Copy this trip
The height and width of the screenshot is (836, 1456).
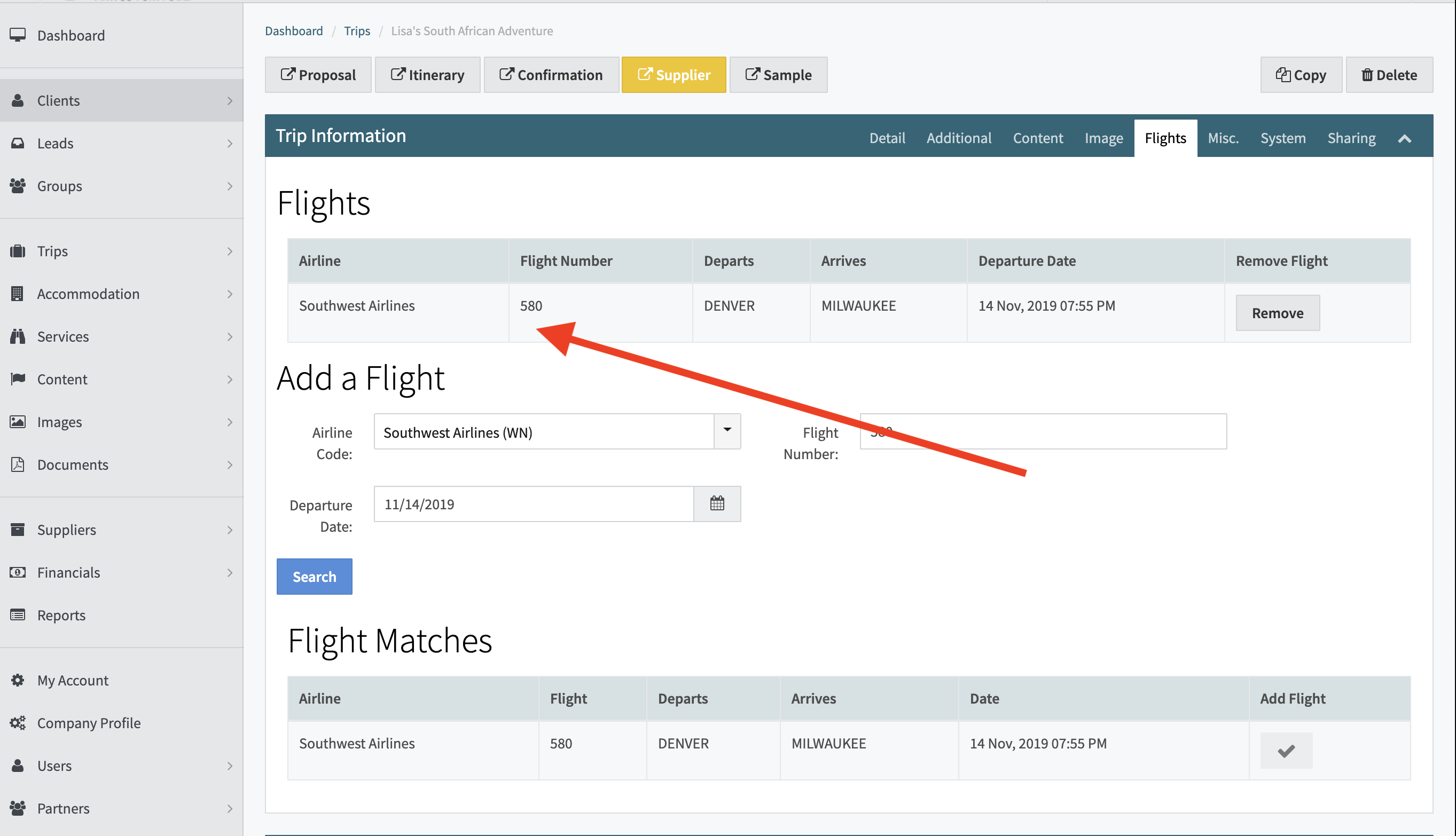pyautogui.click(x=1301, y=75)
